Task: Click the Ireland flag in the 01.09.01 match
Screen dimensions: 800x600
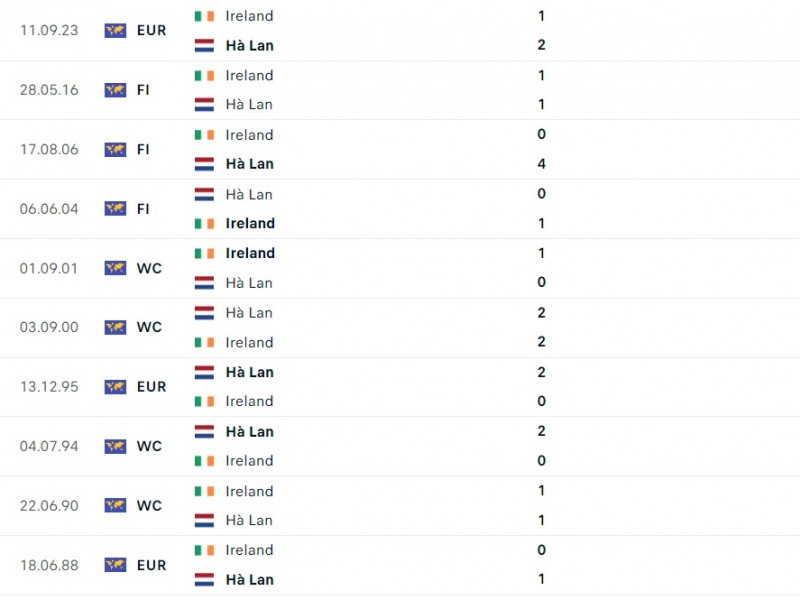Action: (x=204, y=254)
